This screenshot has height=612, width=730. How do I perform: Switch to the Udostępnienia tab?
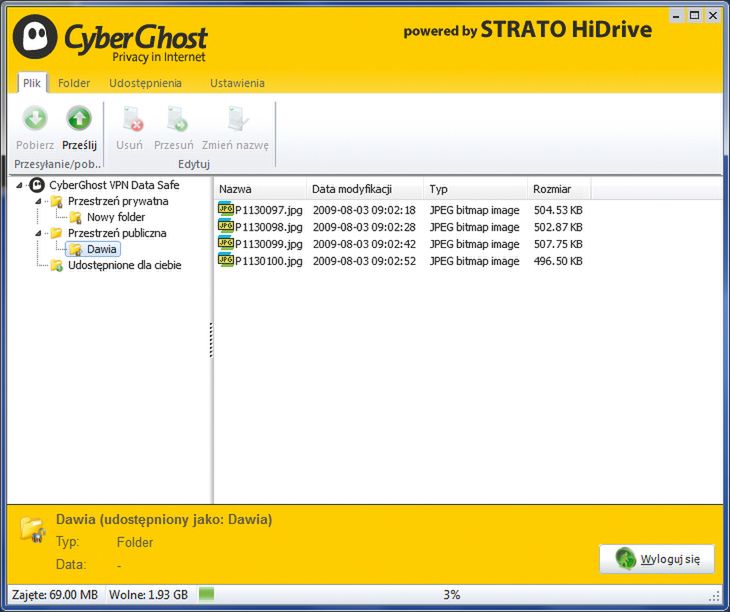point(145,83)
